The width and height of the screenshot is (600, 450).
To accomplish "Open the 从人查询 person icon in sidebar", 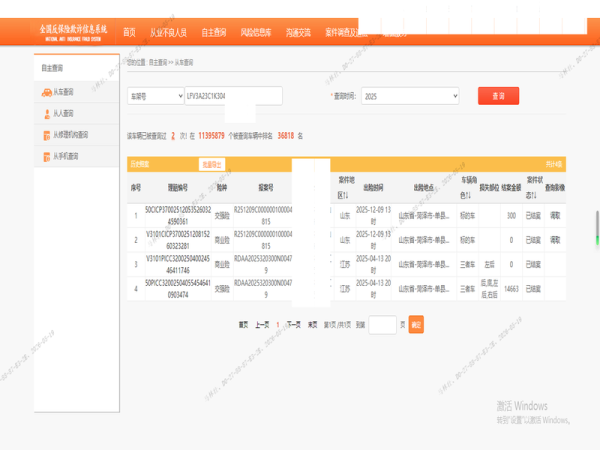I will [x=47, y=114].
